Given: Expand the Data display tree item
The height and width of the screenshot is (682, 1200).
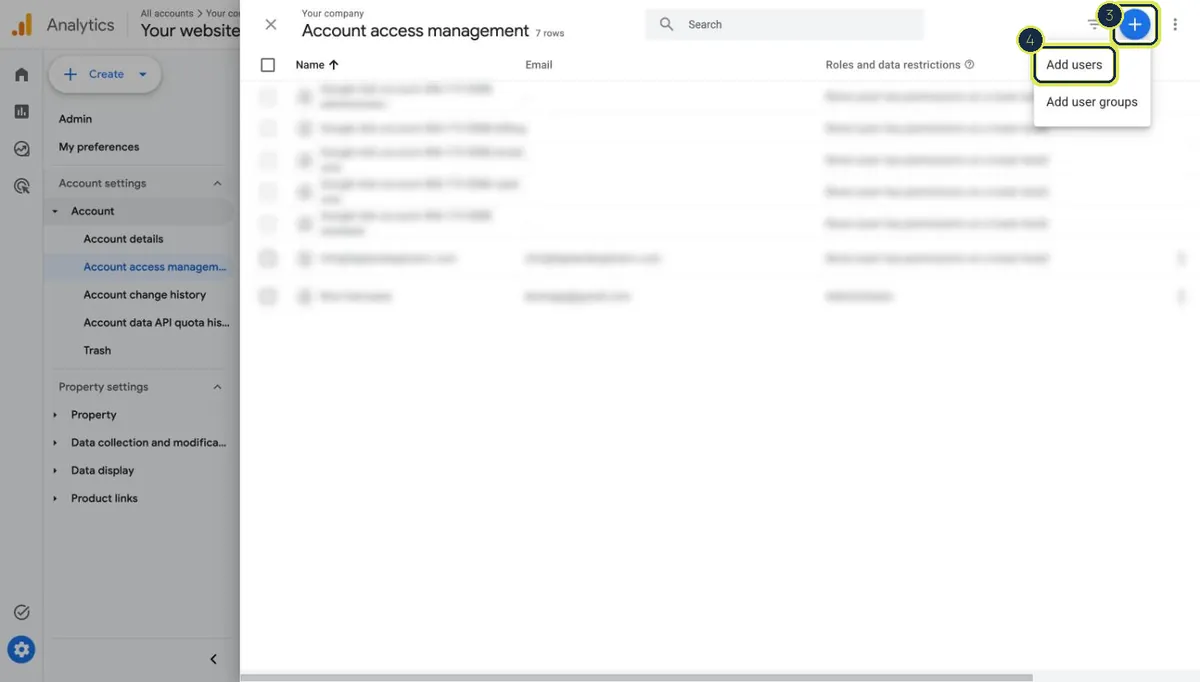Looking at the screenshot, I should coord(55,471).
